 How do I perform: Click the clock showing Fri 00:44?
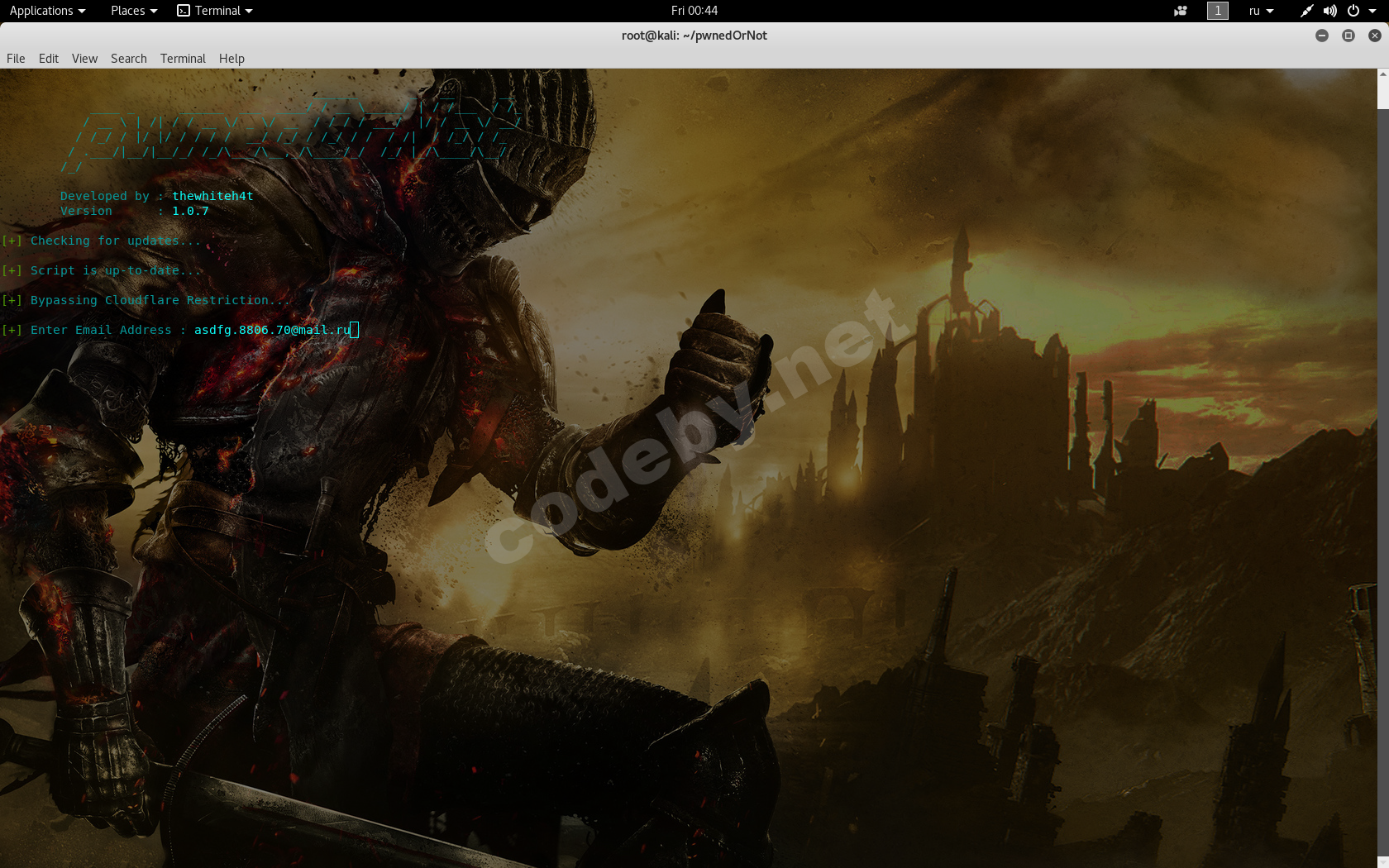coord(694,11)
